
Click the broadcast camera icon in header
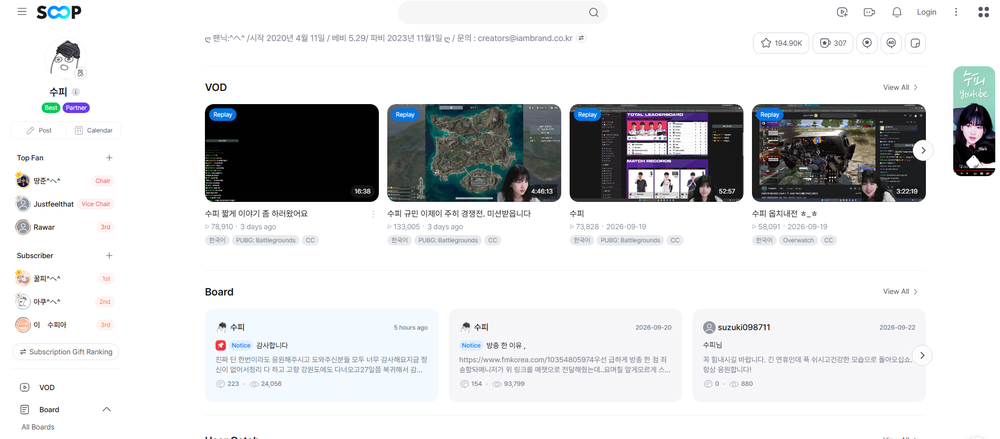click(869, 12)
